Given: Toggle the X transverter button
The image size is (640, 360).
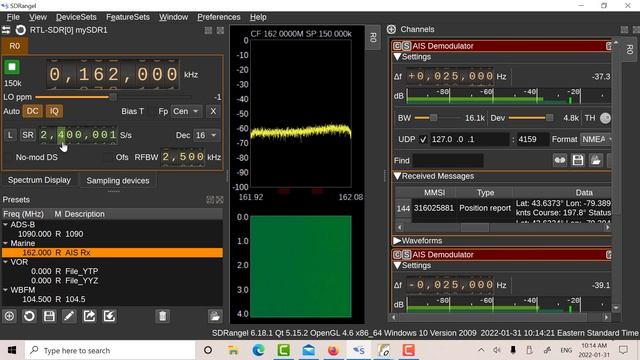Looking at the screenshot, I should click(x=213, y=111).
